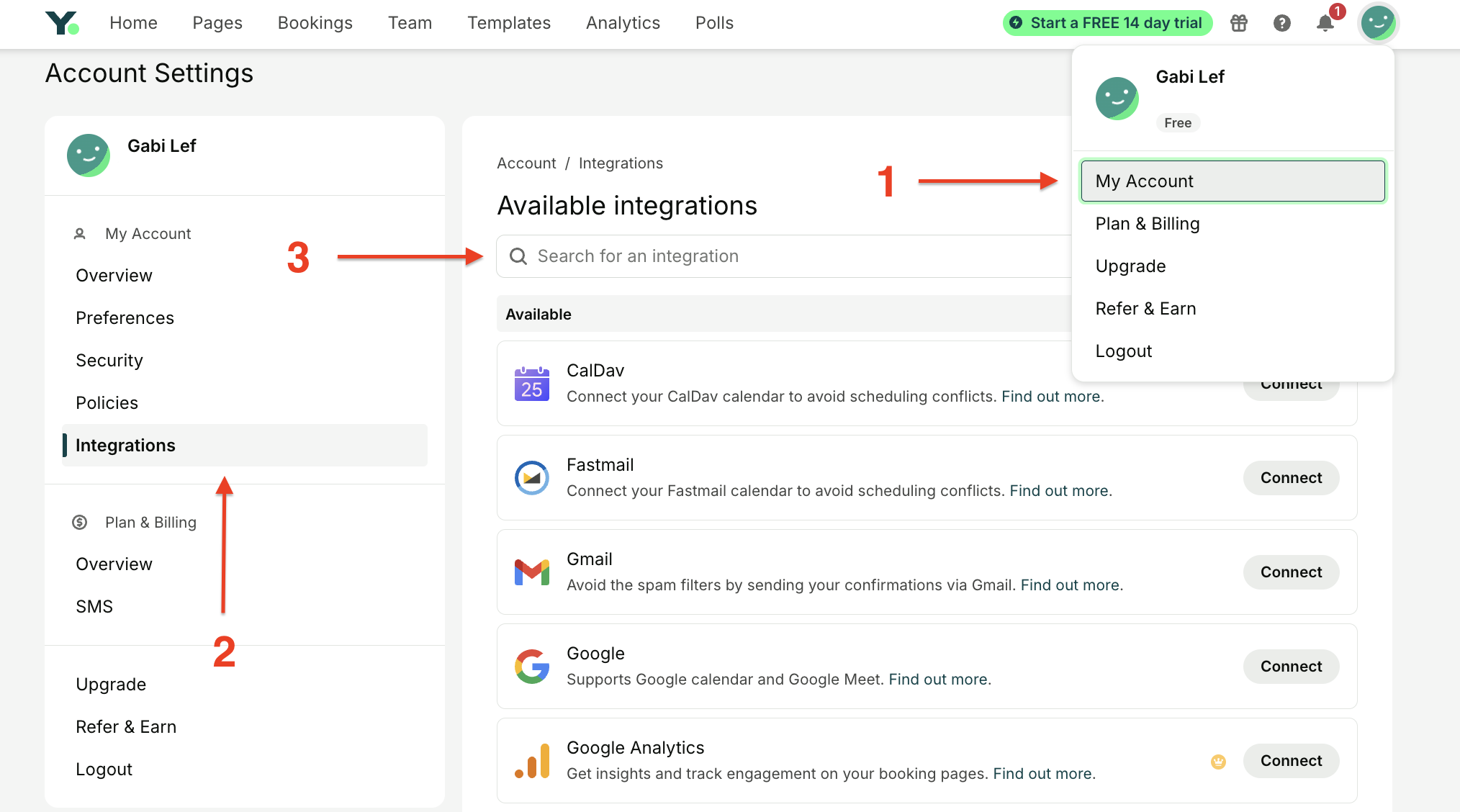The width and height of the screenshot is (1460, 812).
Task: Click the crown icon beside Google Analytics
Action: click(1218, 761)
